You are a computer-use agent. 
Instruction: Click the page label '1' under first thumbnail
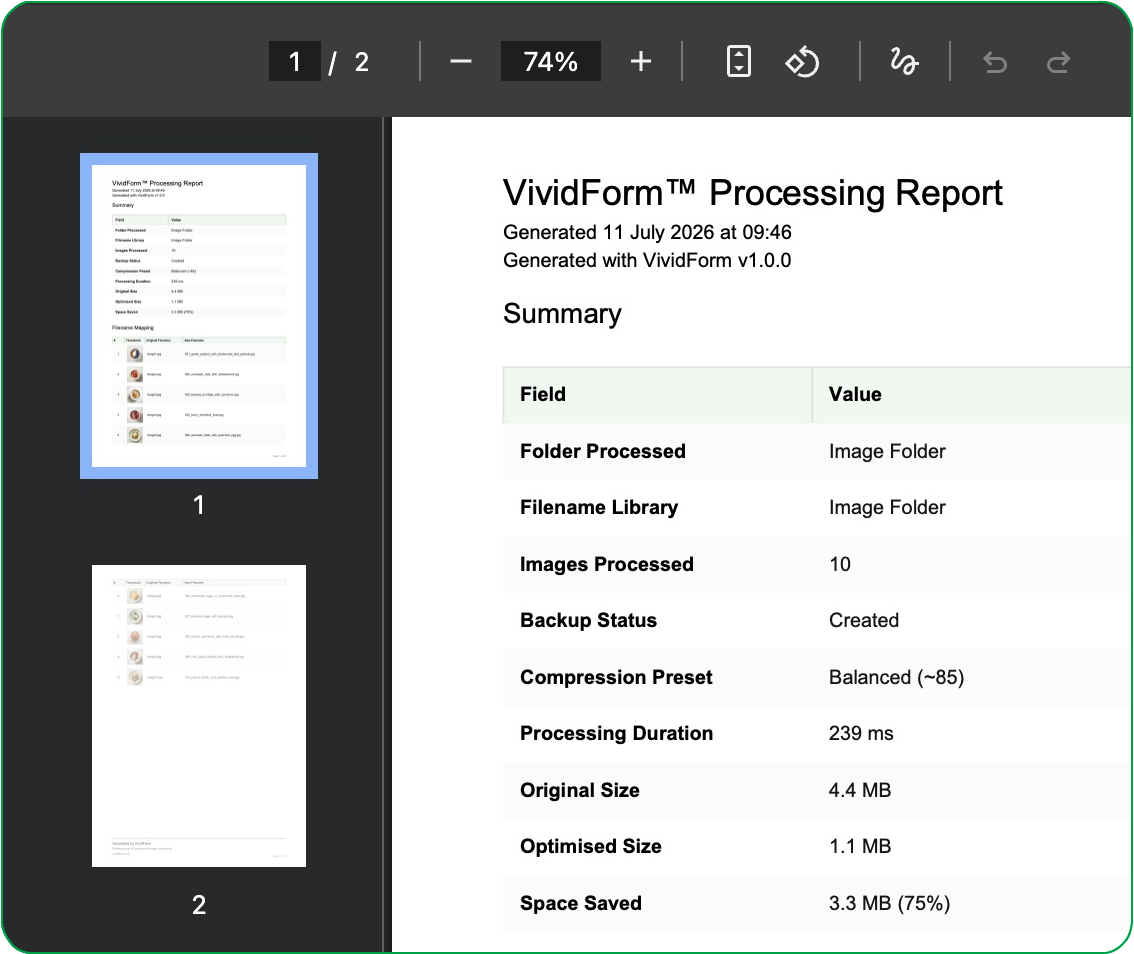pyautogui.click(x=199, y=505)
